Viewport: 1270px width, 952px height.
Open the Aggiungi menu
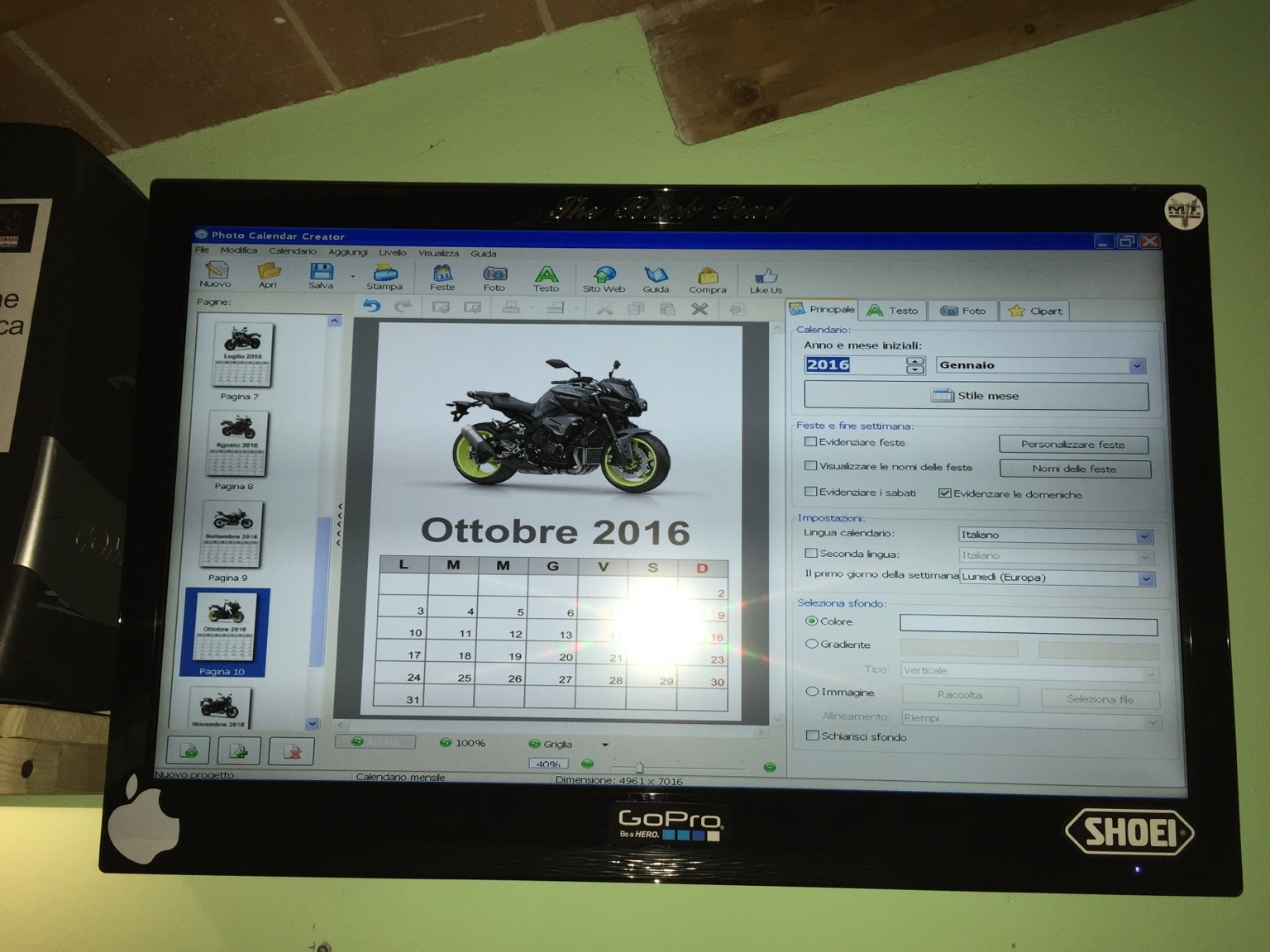pos(348,252)
